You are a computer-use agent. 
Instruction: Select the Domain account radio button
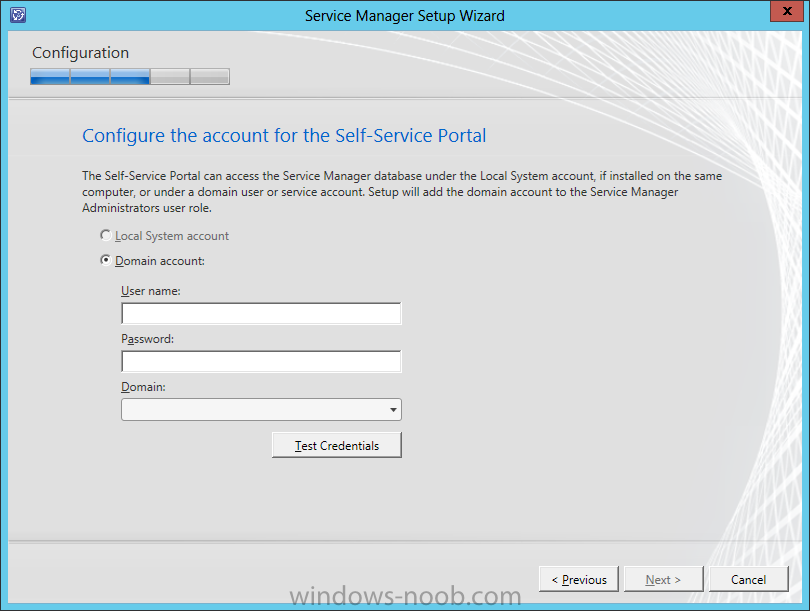105,260
